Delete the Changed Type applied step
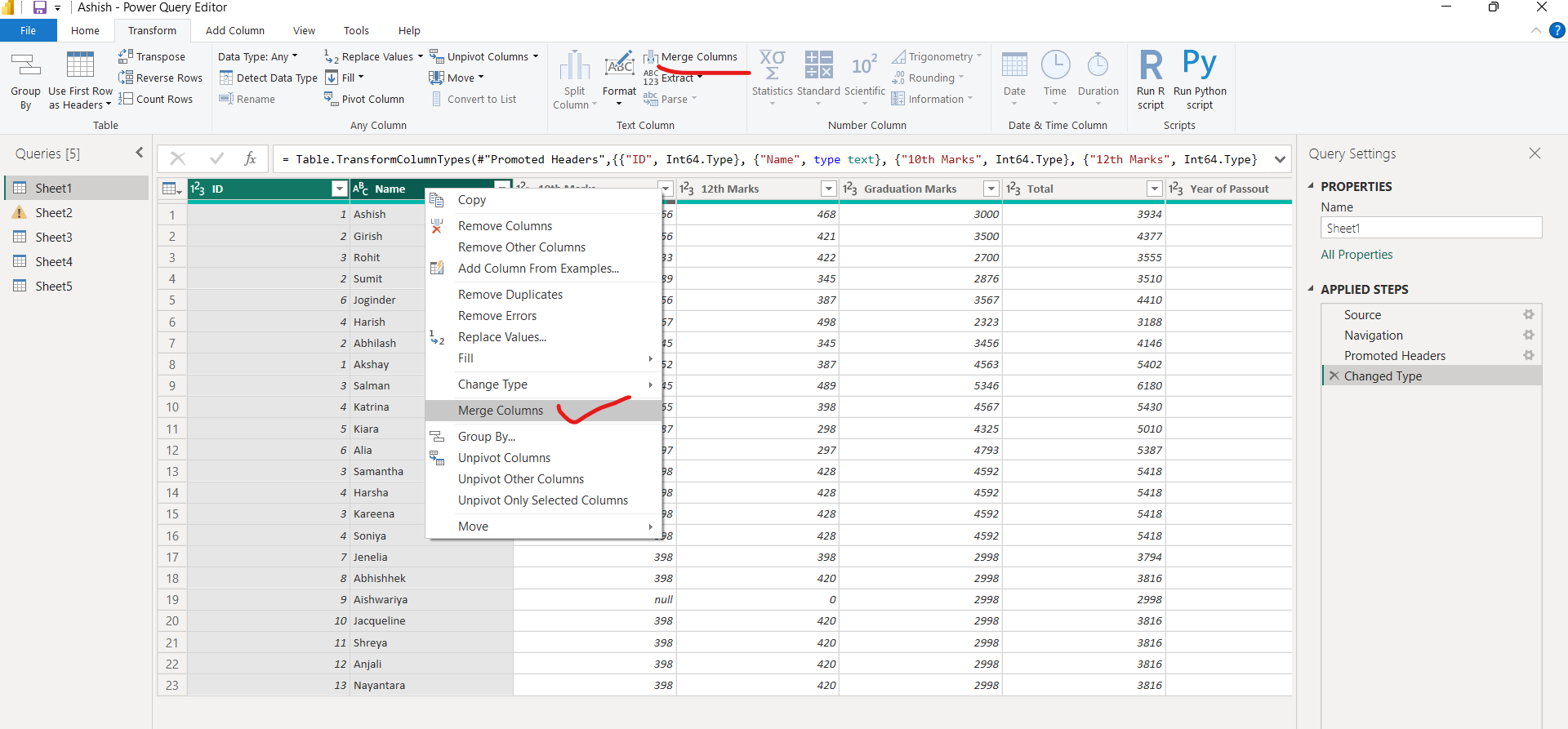The height and width of the screenshot is (729, 1568). point(1334,376)
